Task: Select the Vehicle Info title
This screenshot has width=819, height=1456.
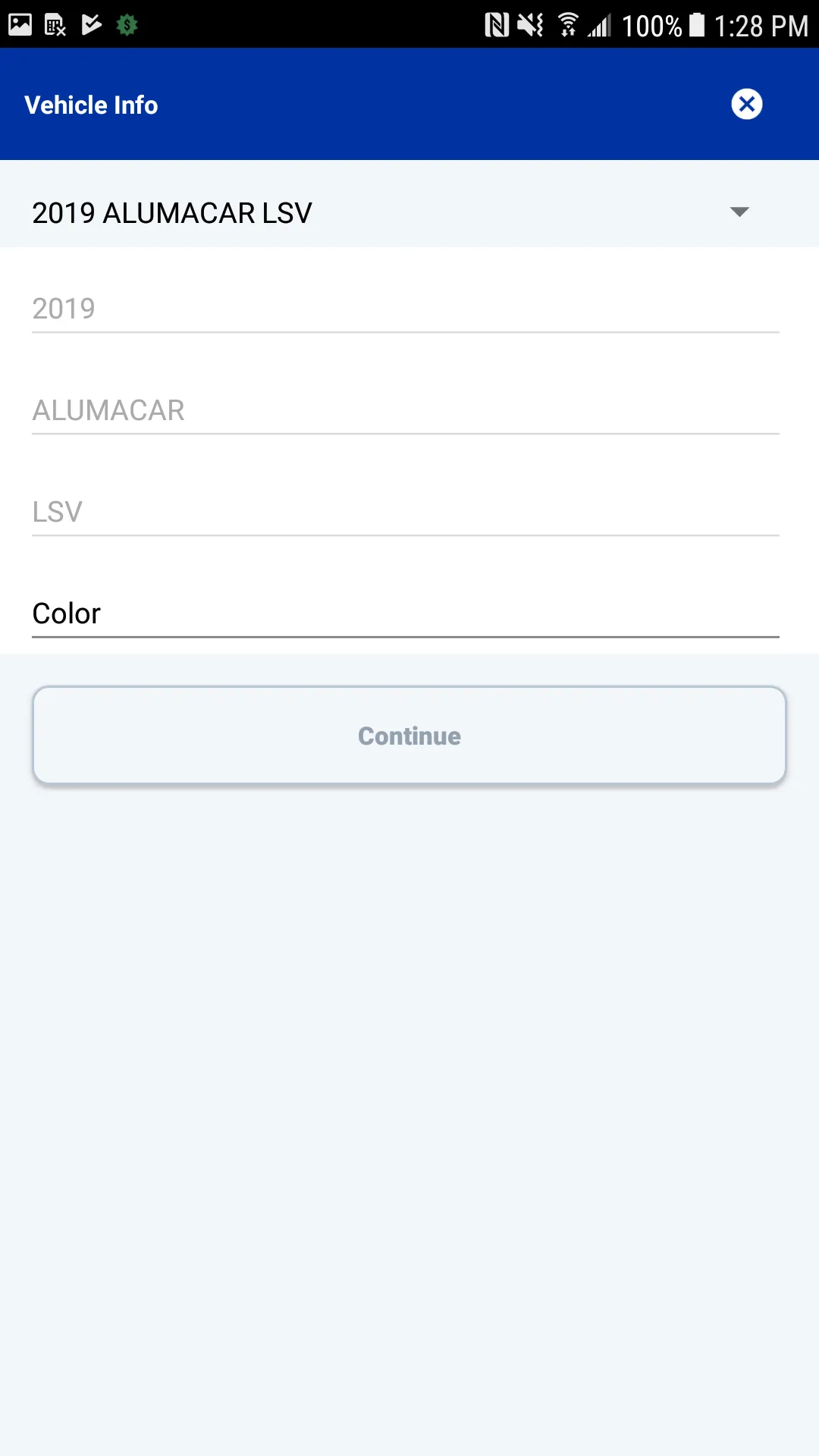Action: click(91, 105)
